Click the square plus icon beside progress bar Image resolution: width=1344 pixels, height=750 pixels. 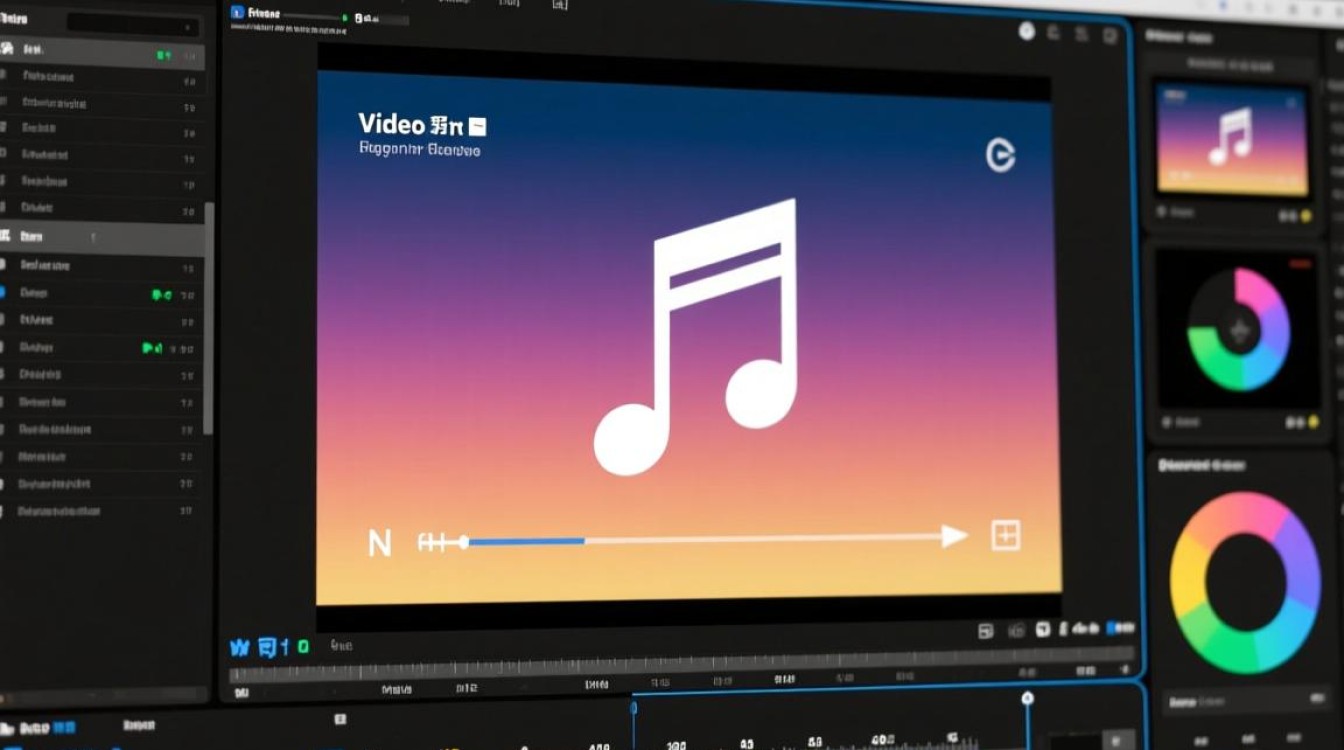tap(1005, 536)
